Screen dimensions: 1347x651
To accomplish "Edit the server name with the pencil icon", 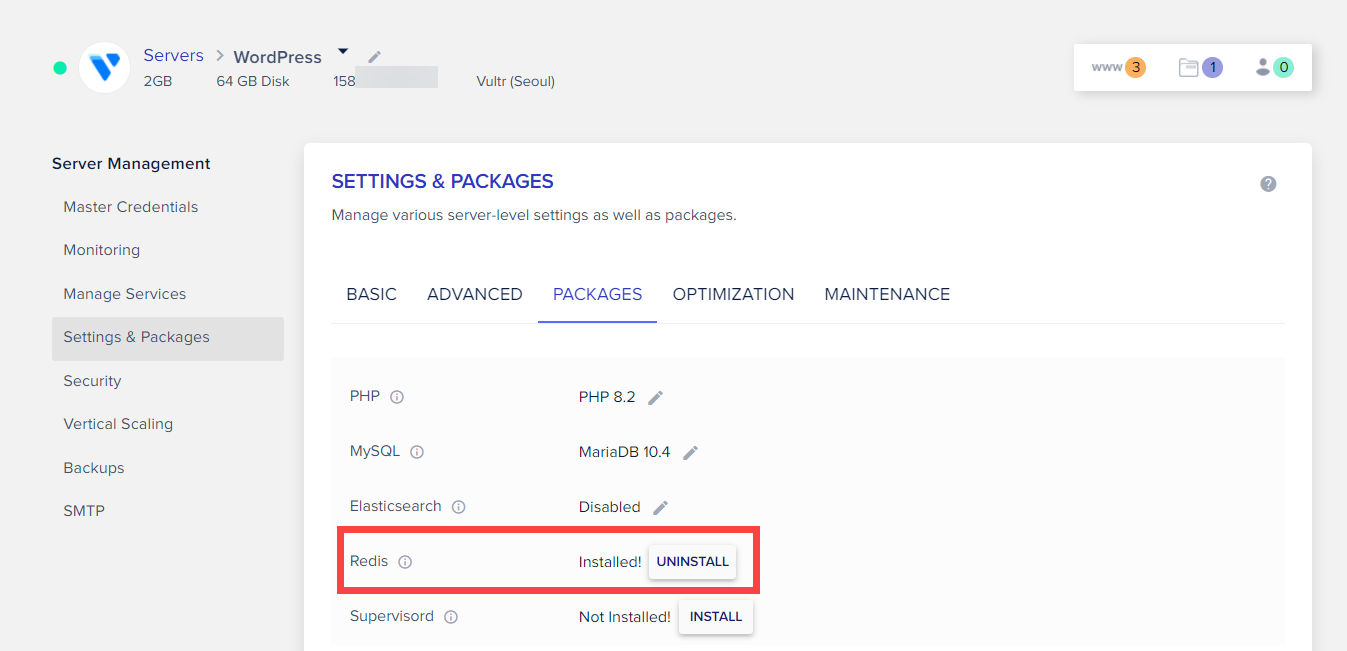I will (374, 57).
